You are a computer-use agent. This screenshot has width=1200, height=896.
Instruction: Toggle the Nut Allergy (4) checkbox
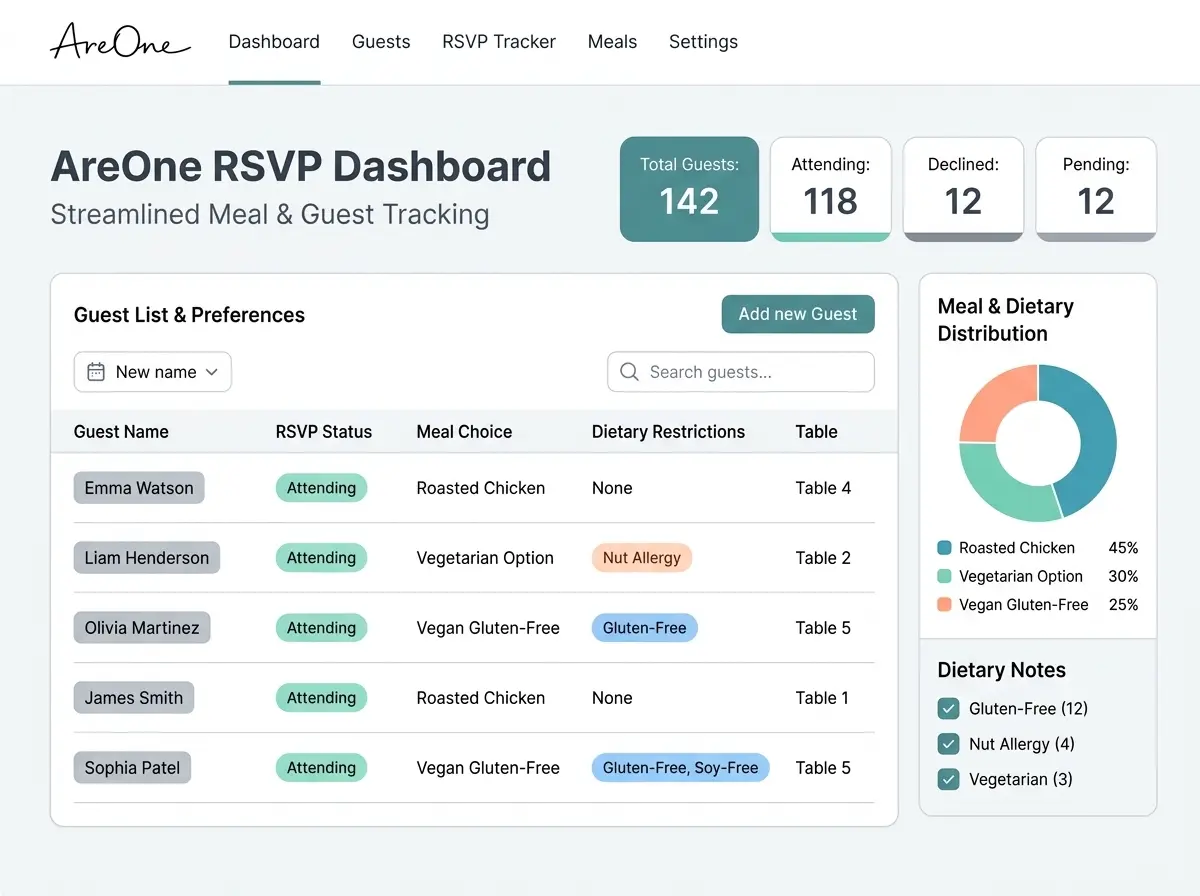(x=948, y=744)
